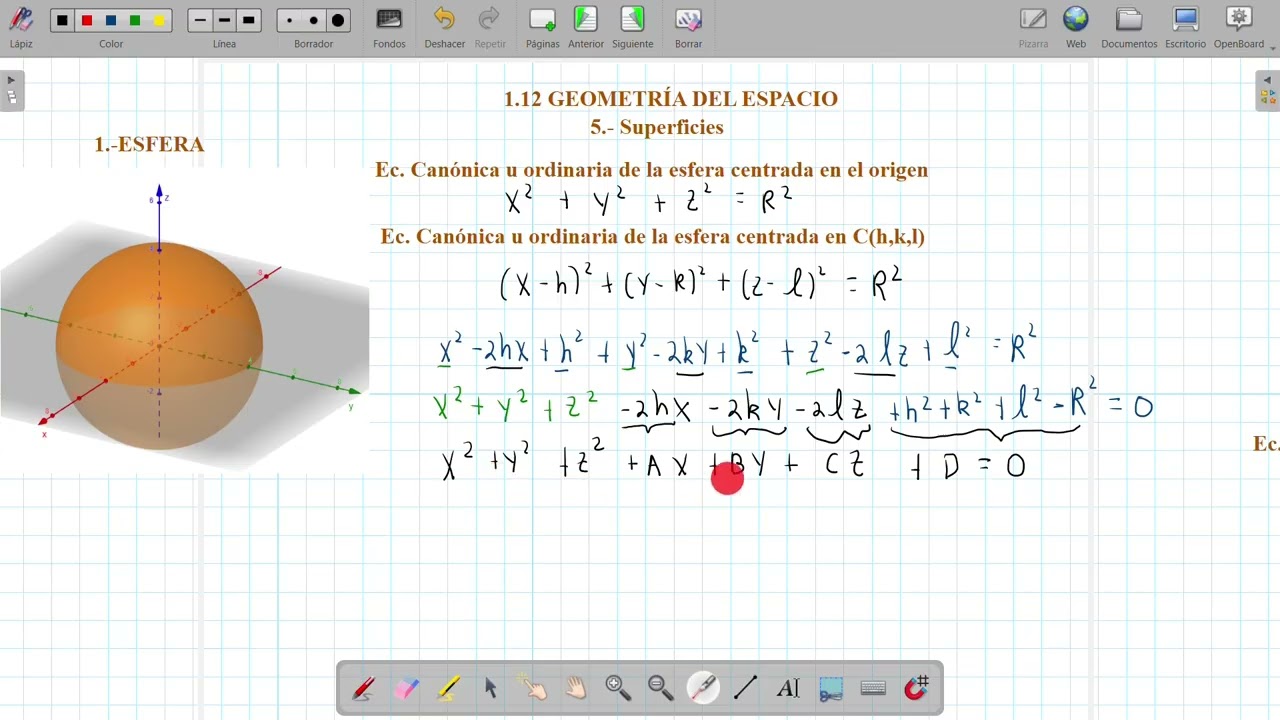
Task: Open the Documentos mode
Action: [1129, 27]
